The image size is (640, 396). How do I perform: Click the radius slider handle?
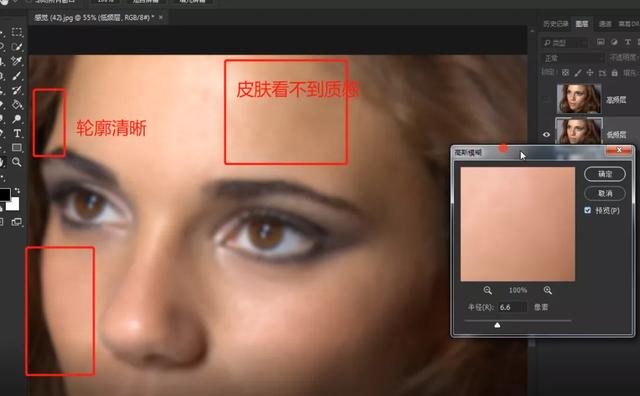coord(497,325)
